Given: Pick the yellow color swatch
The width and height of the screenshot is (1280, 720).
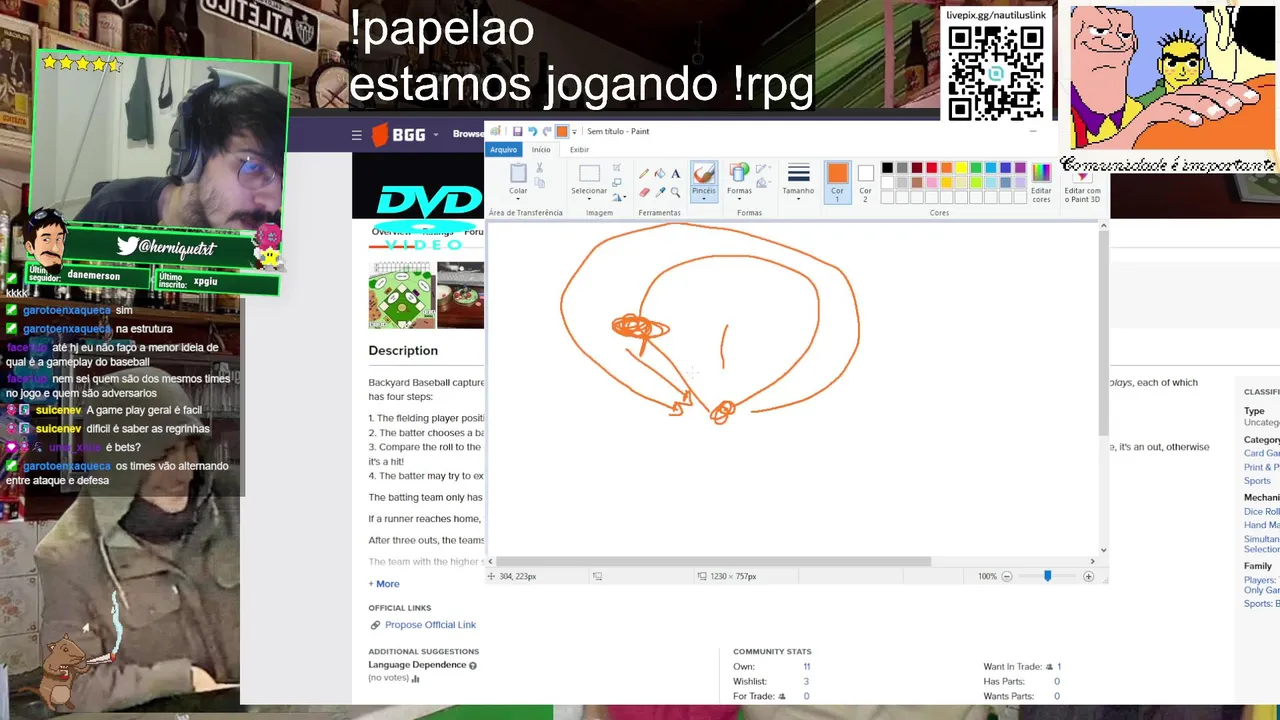Looking at the screenshot, I should click(961, 168).
